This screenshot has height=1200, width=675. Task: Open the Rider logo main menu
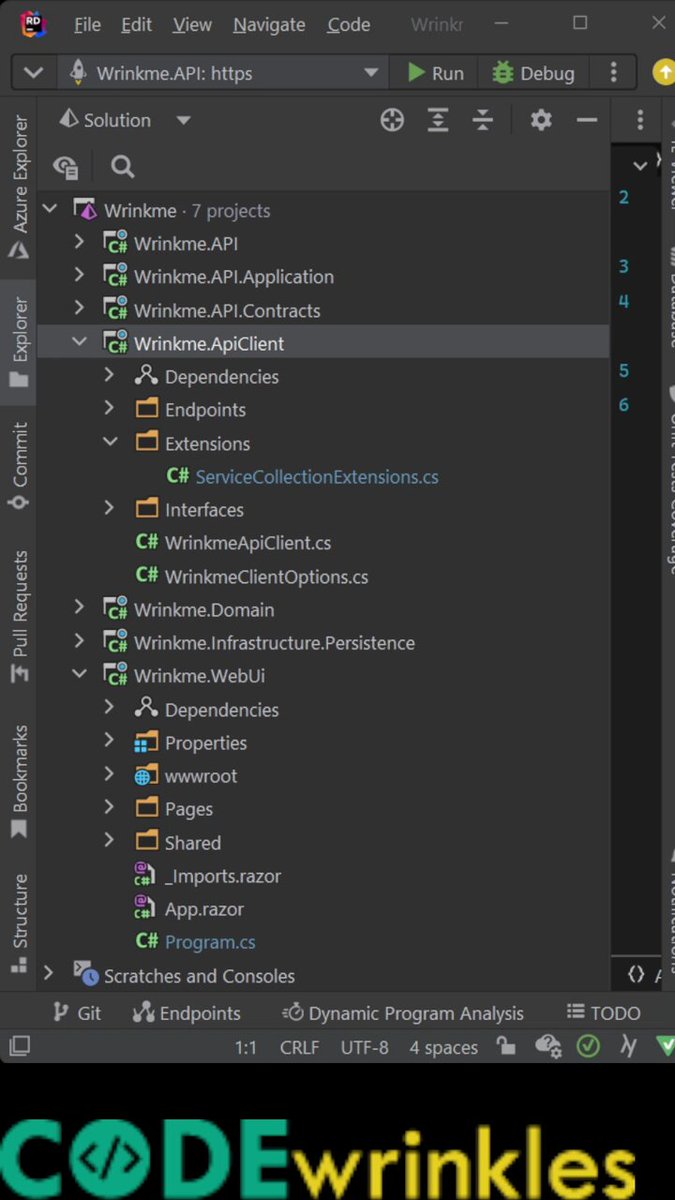(x=32, y=24)
